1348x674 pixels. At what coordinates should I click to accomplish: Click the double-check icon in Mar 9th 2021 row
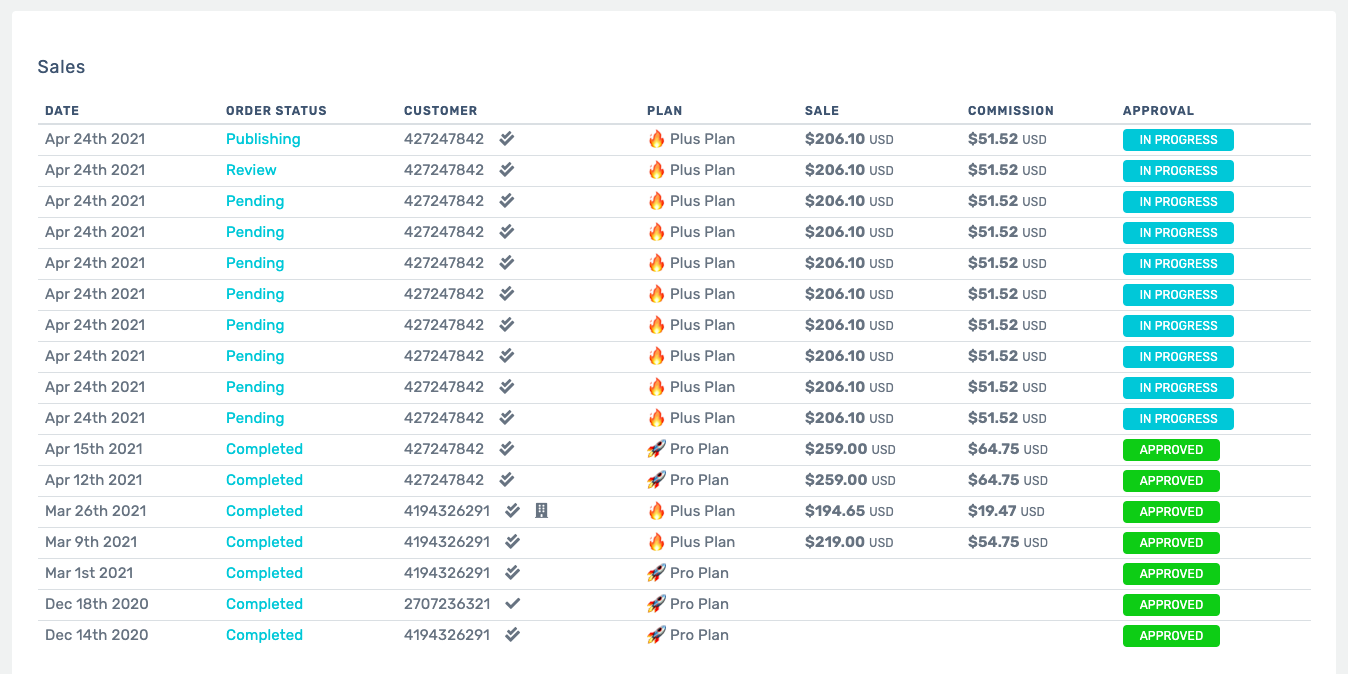click(x=513, y=542)
